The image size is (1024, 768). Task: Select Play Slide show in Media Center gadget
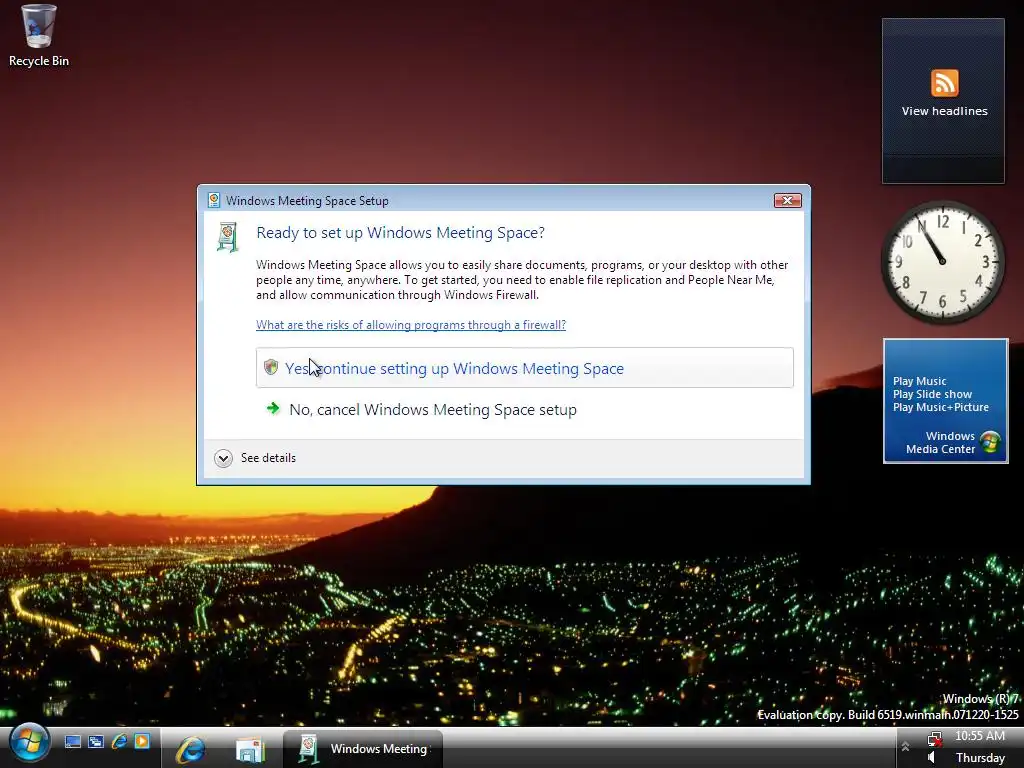(933, 394)
